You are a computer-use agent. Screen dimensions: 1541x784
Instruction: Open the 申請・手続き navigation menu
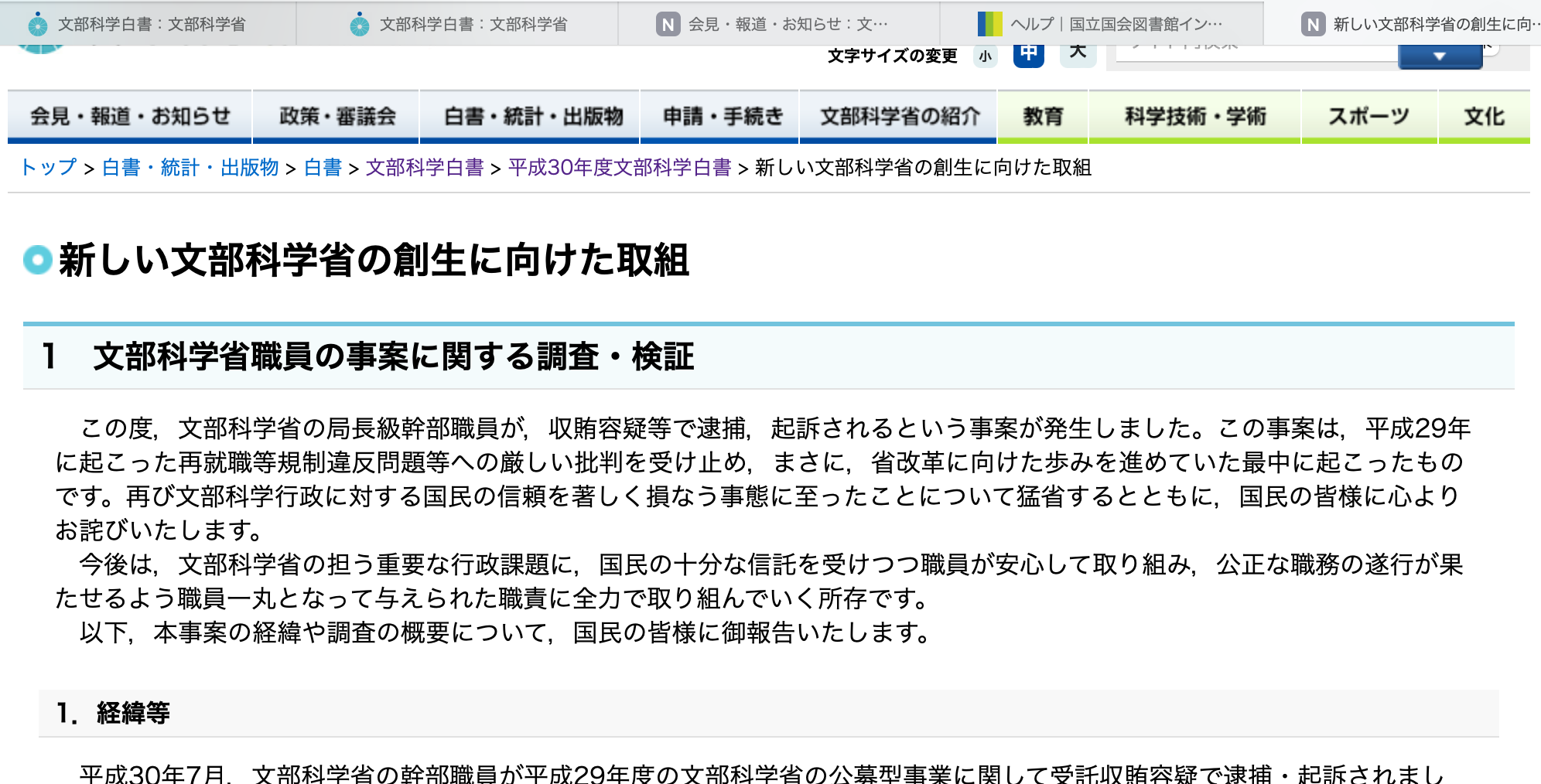[723, 117]
